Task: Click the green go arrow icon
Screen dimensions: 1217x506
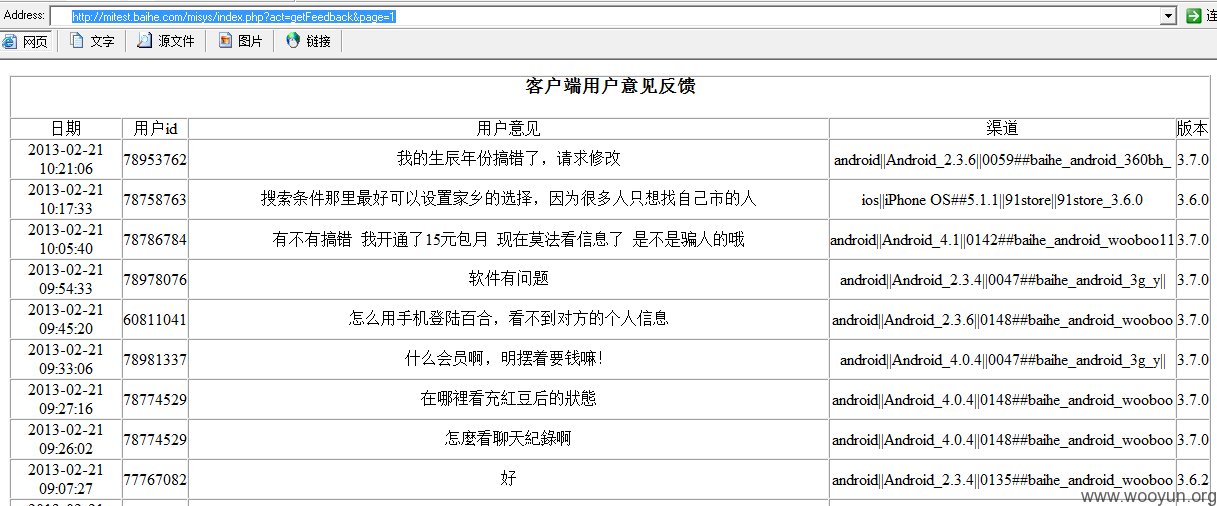Action: tap(1193, 16)
